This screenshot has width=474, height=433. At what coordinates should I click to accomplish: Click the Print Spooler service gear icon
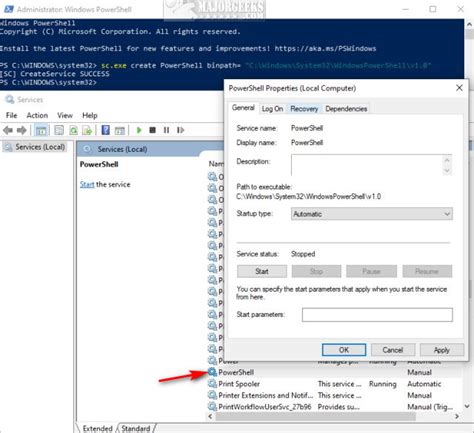tap(212, 384)
